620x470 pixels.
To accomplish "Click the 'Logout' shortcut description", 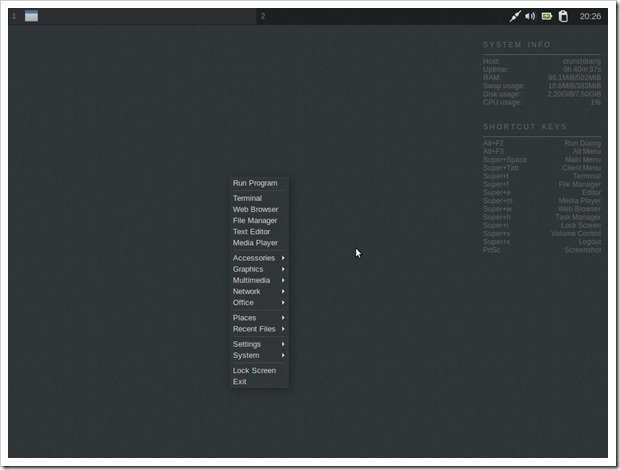I will [590, 242].
